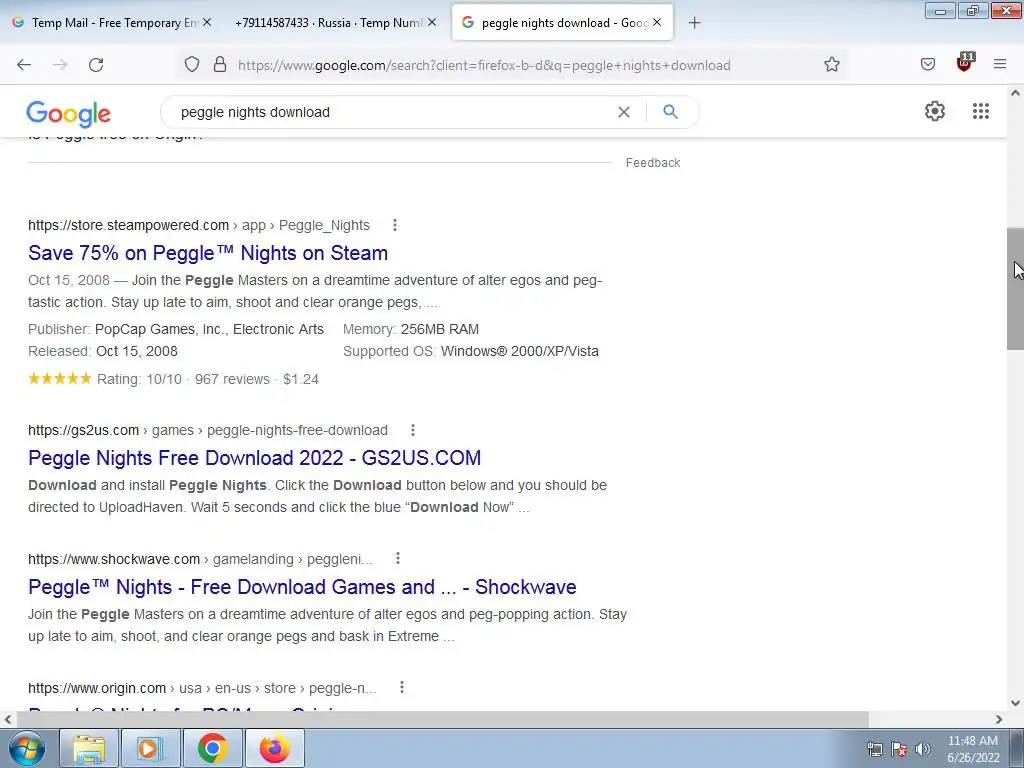Viewport: 1024px width, 768px height.
Task: Open Save 75% on Peggle Nights on Steam
Action: pyautogui.click(x=208, y=253)
